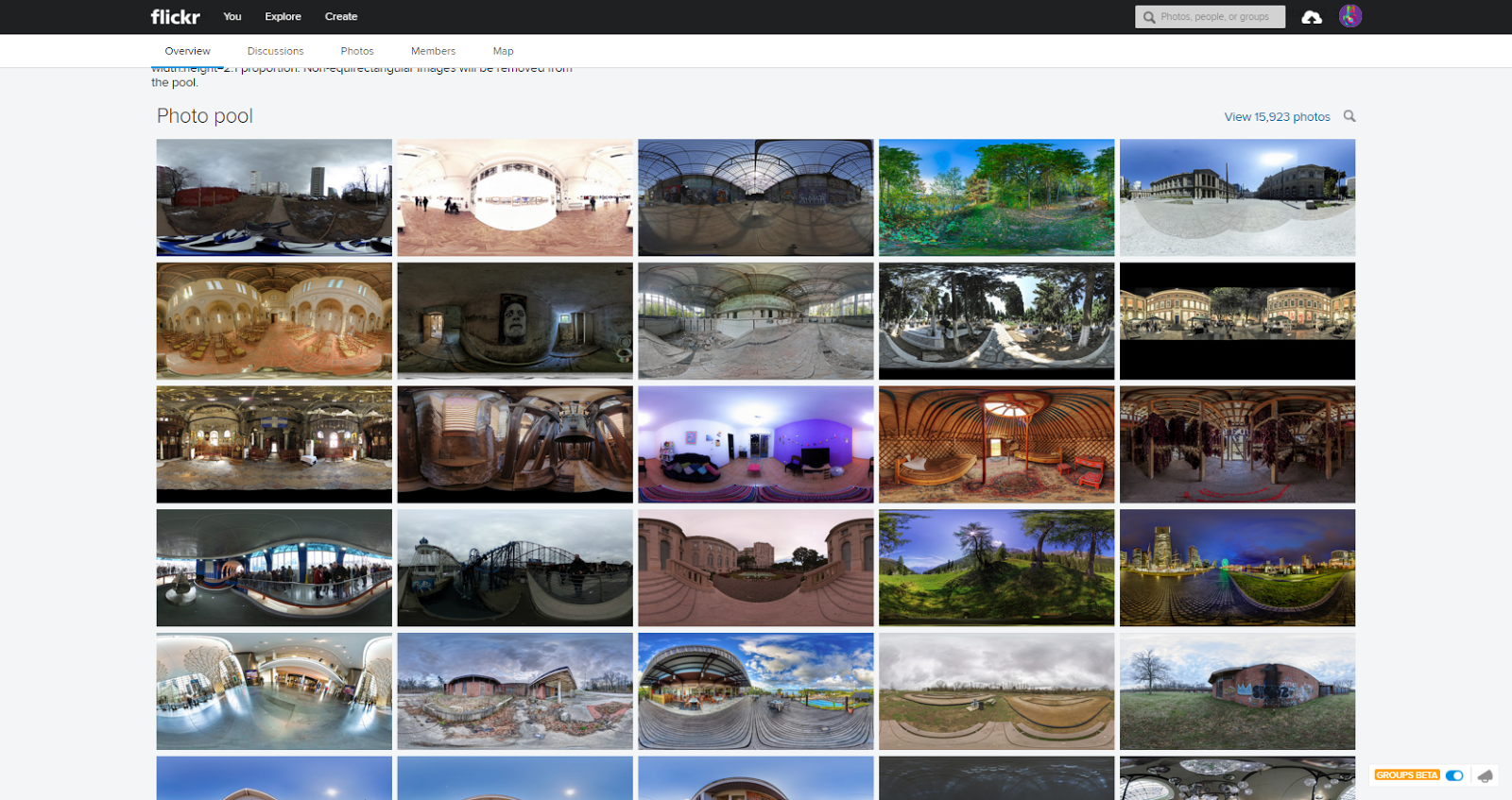The height and width of the screenshot is (800, 1512).
Task: Click the megaphone feedback icon
Action: [x=1486, y=775]
